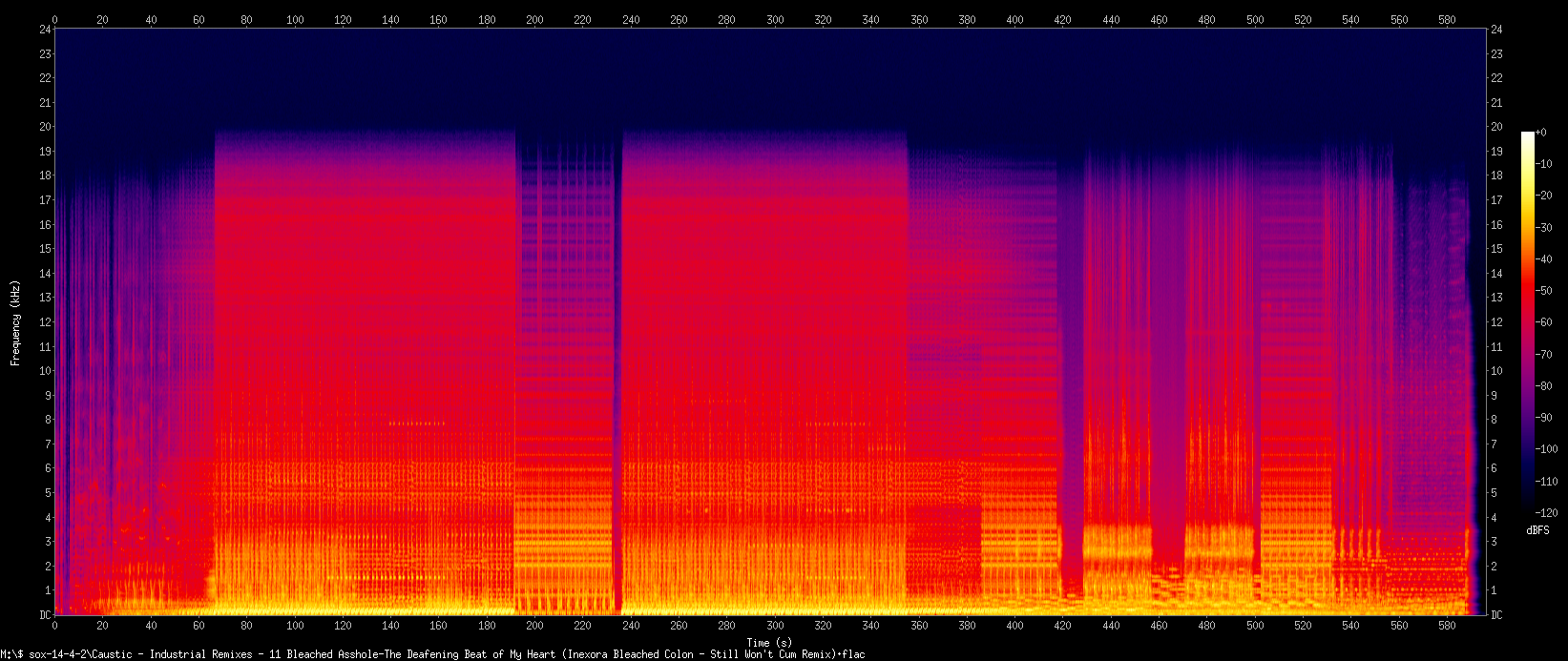1568x661 pixels.
Task: Click "4" on the left frequency axis
Action: point(46,518)
